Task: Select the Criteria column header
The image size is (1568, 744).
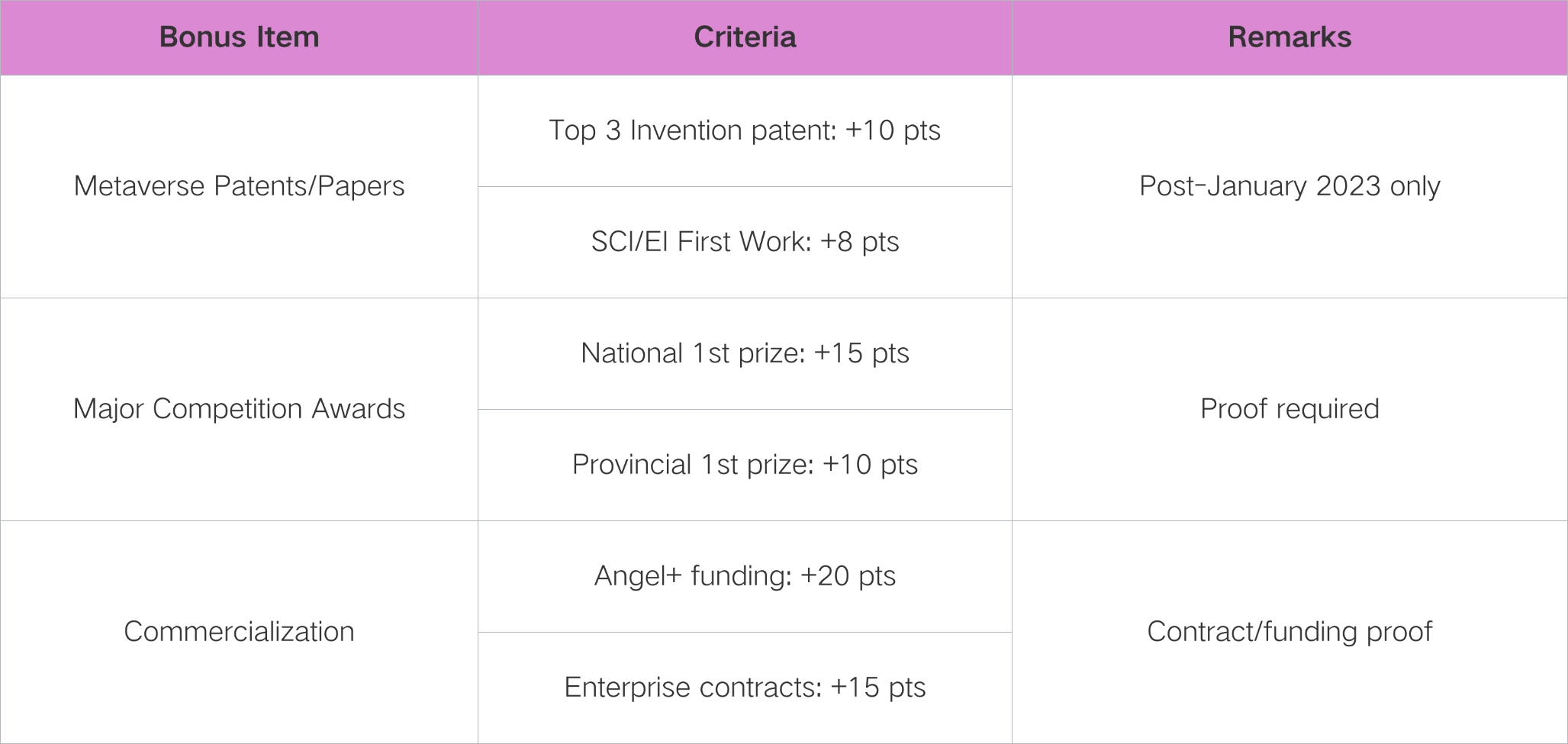Action: [745, 37]
